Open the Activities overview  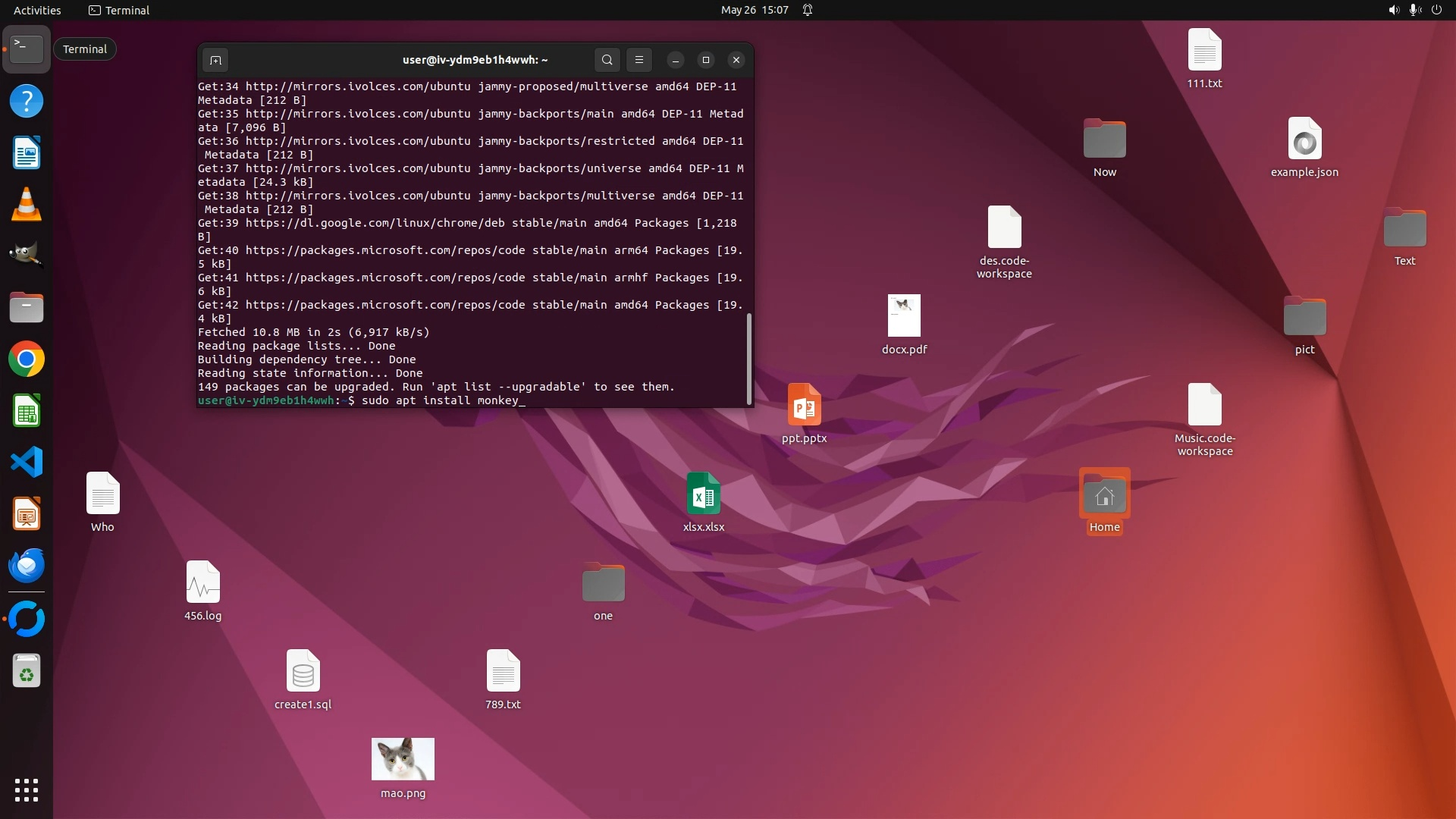point(37,10)
